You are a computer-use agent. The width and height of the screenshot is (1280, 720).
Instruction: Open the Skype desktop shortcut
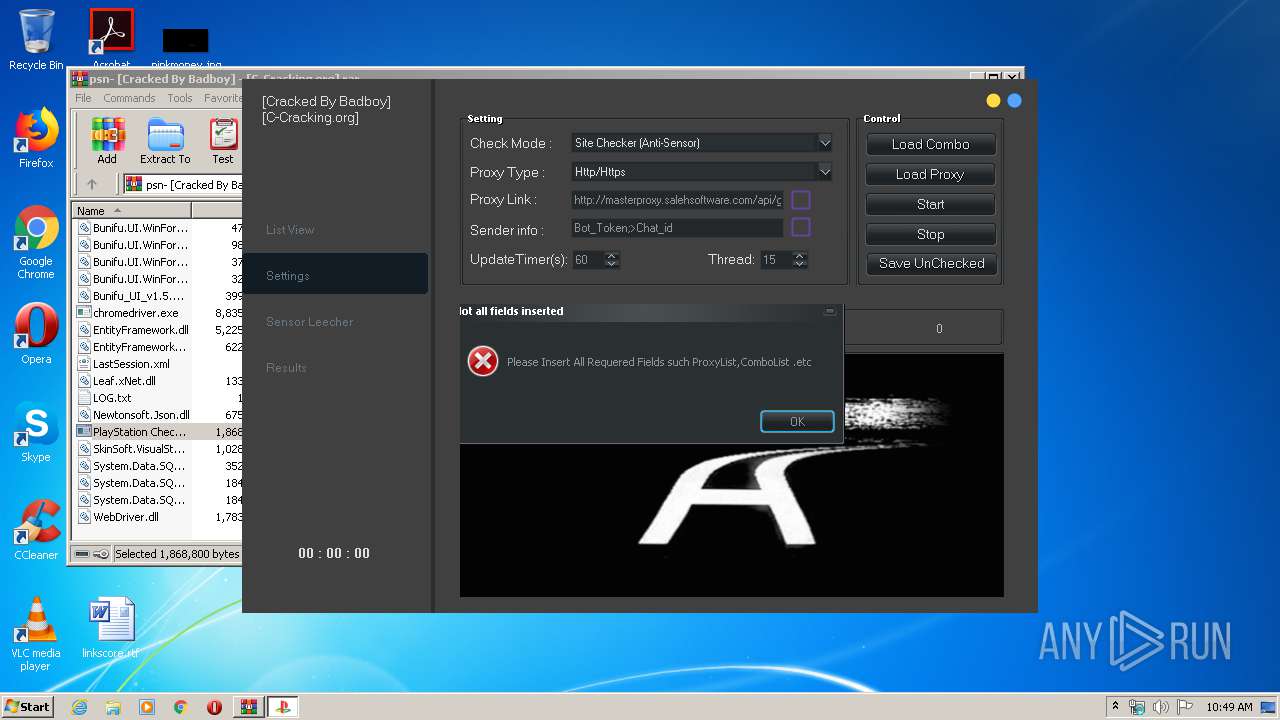pos(36,432)
